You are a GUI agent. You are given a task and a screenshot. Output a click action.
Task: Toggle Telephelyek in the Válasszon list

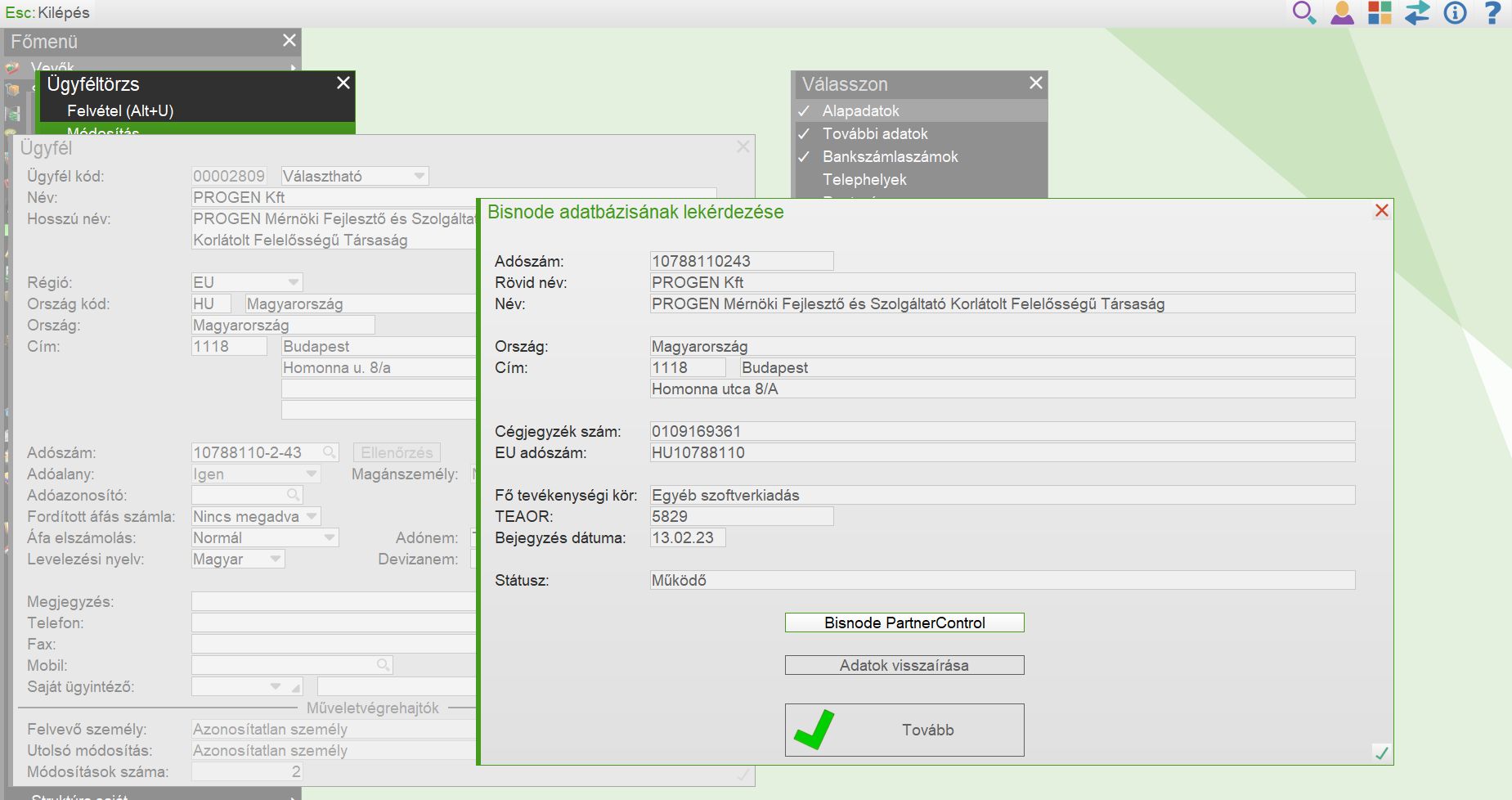click(920, 179)
